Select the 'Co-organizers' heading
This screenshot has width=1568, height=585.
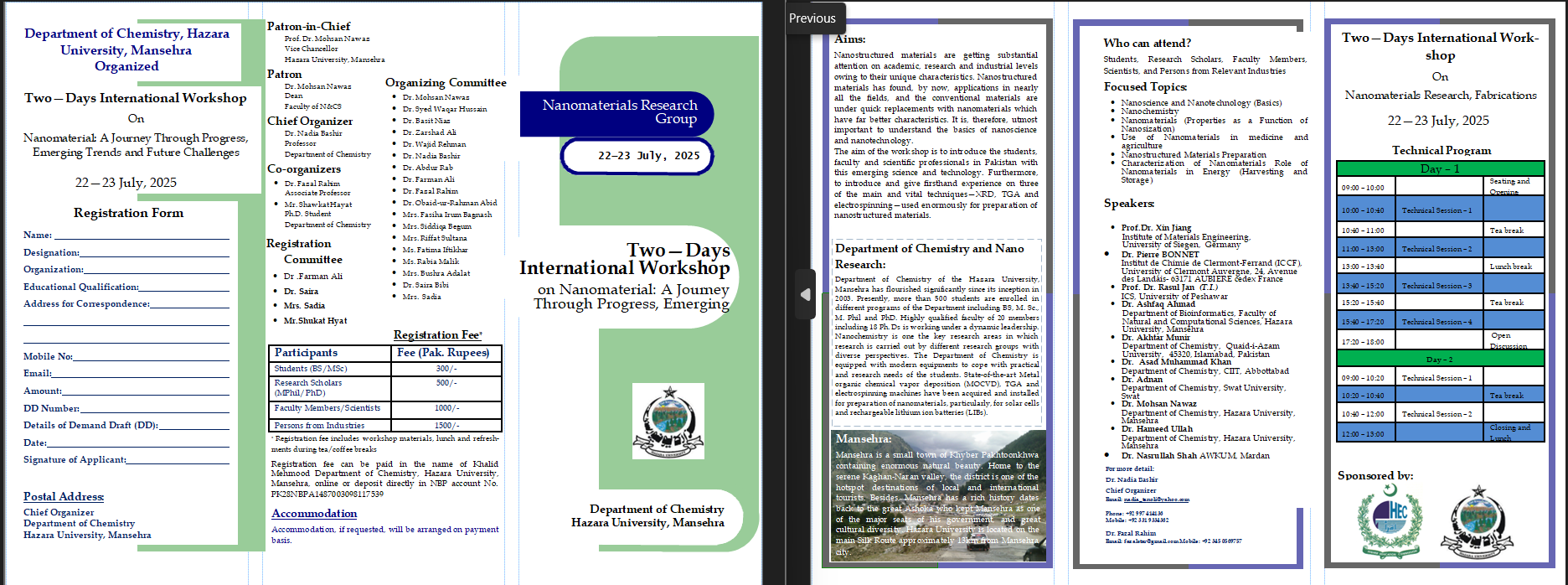304,169
